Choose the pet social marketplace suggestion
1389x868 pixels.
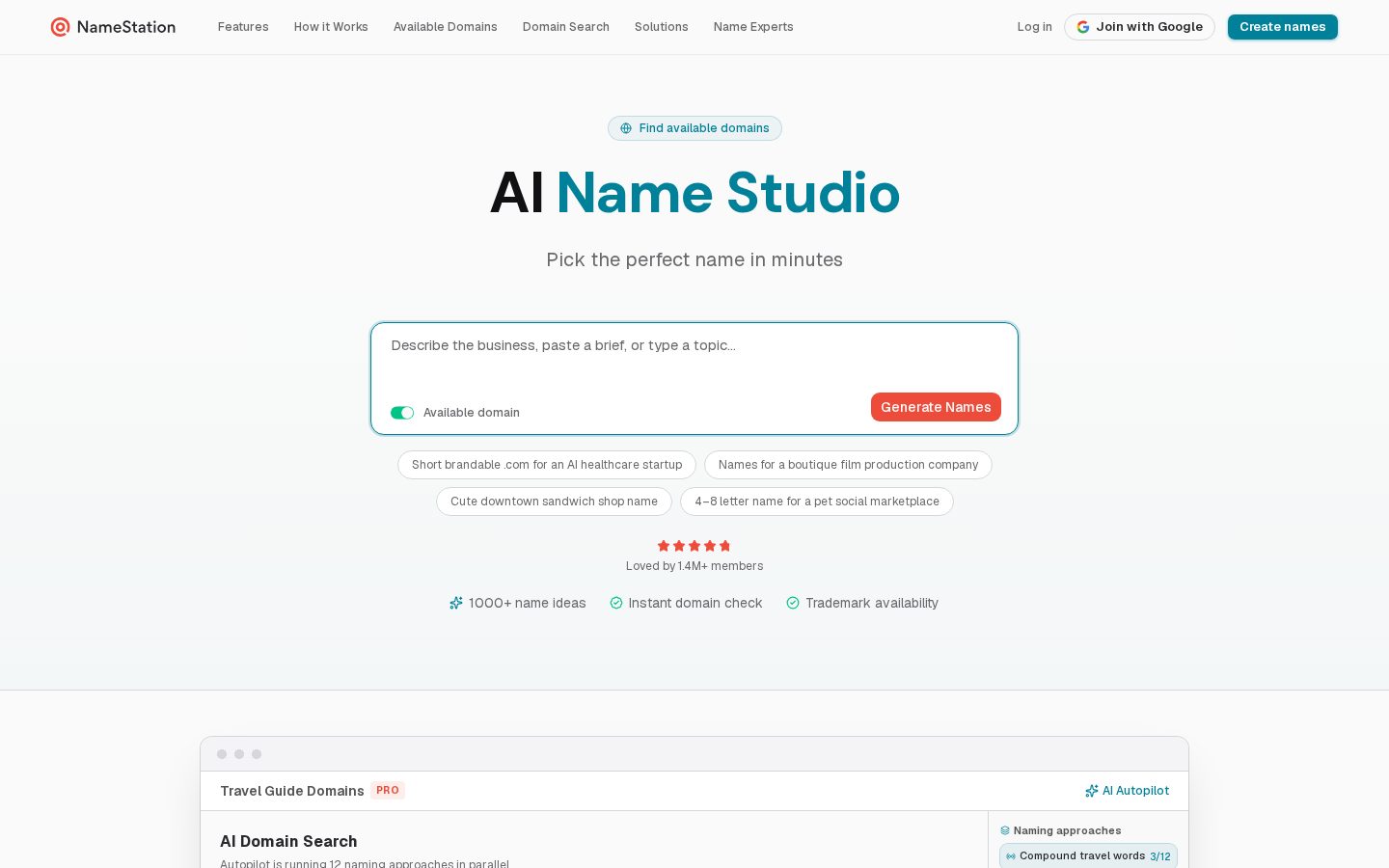pos(817,502)
